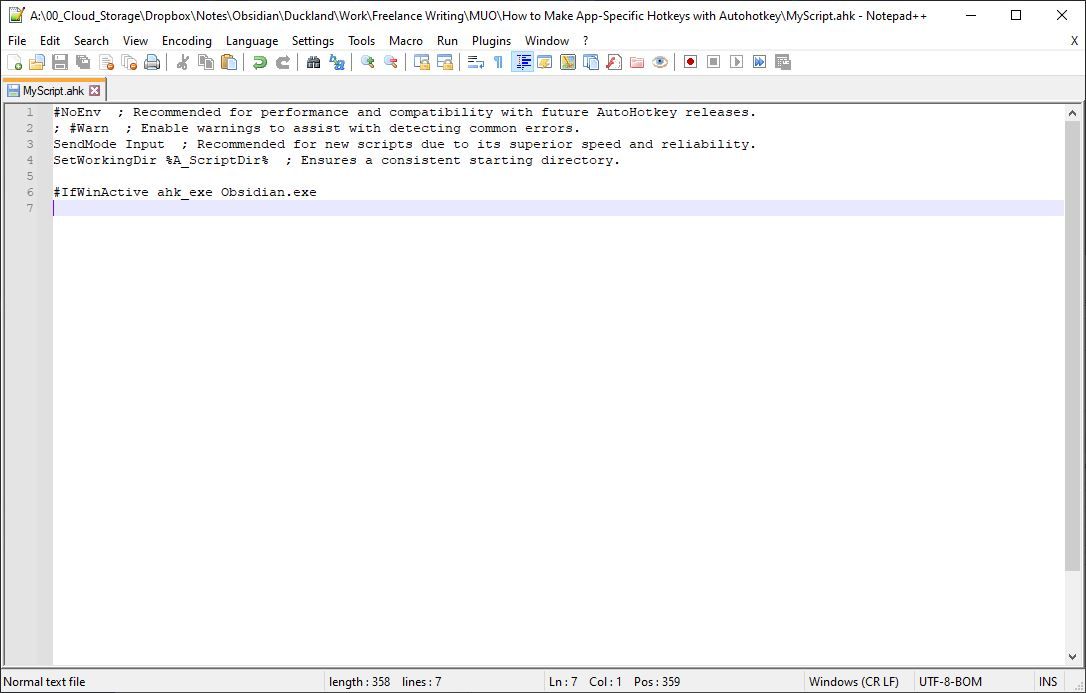Viewport: 1086px width, 693px height.
Task: Close the MyScript.ahk tab with red X
Action: [95, 91]
